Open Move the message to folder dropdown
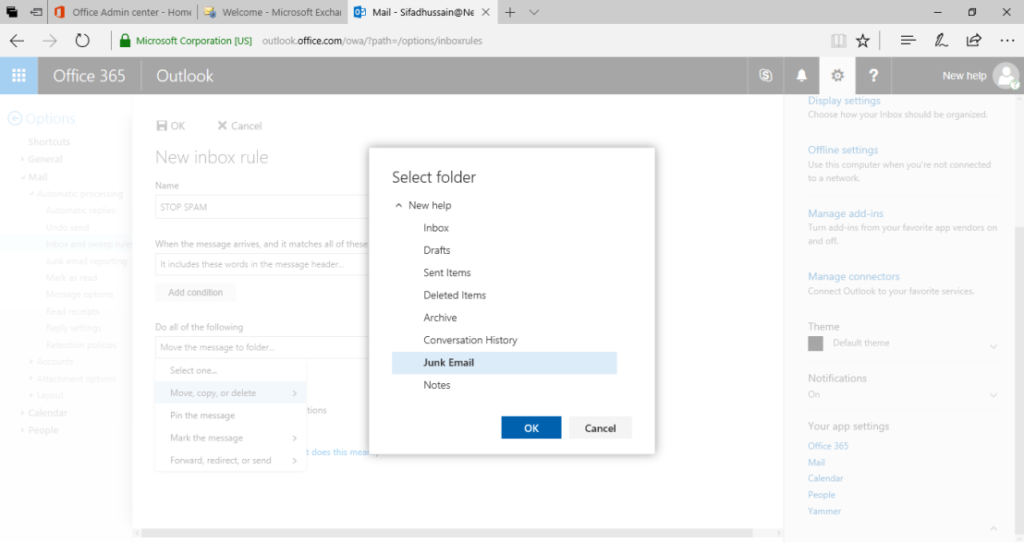Screen dimensions: 1024x542 262,347
